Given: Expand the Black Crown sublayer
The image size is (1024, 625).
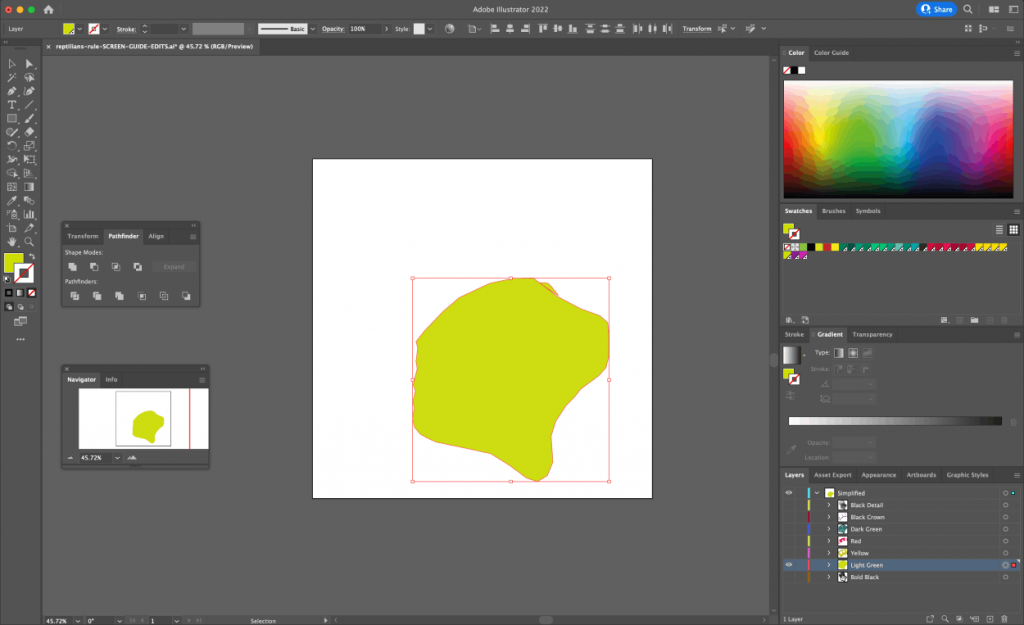Looking at the screenshot, I should point(829,517).
